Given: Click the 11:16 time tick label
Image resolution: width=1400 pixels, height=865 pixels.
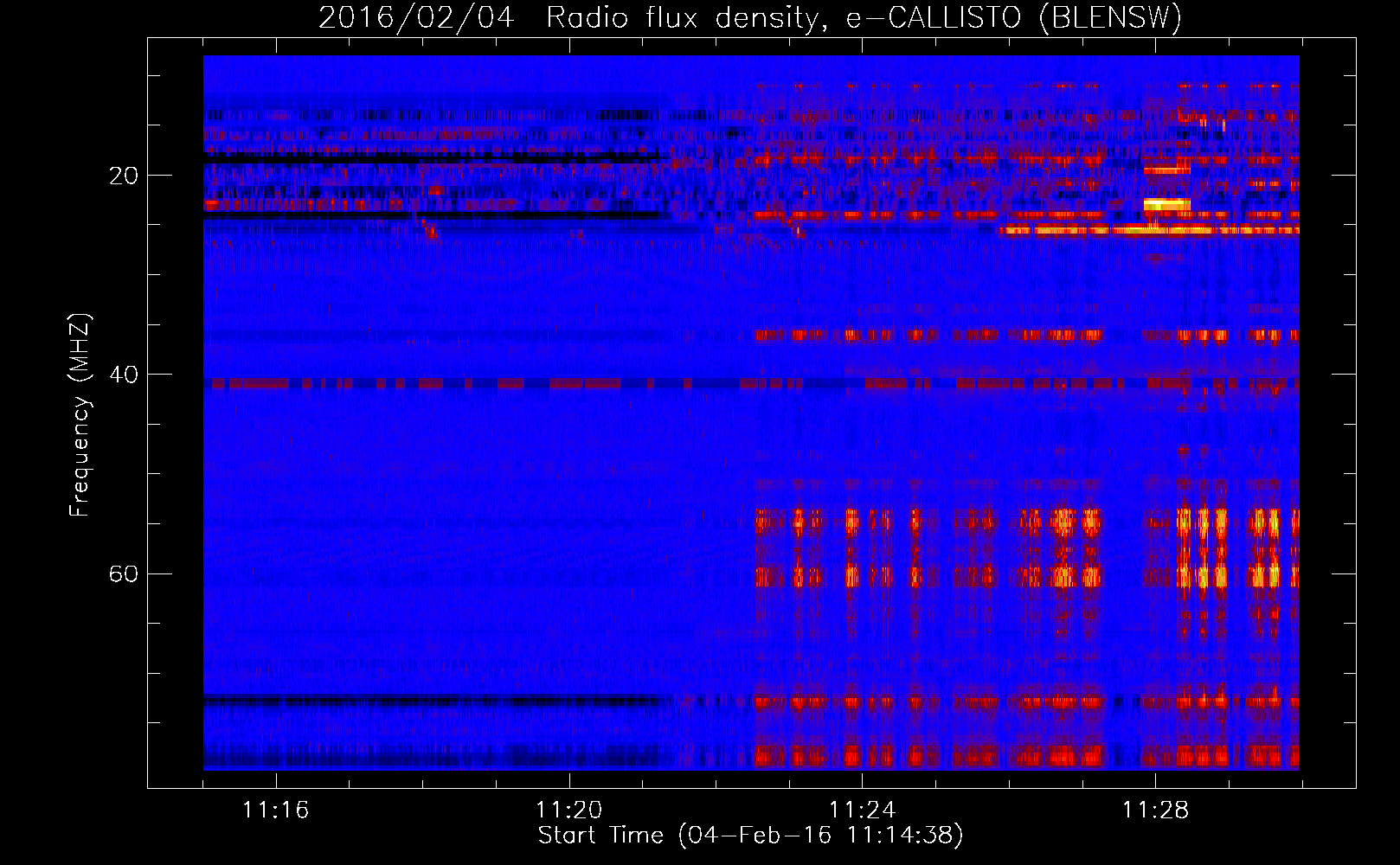Looking at the screenshot, I should click(276, 811).
